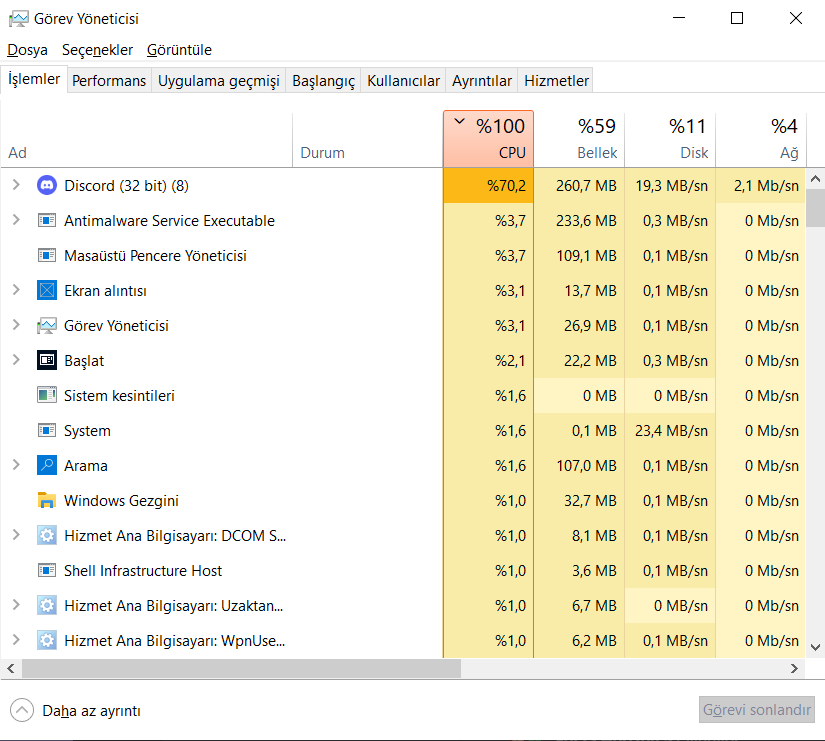Click the 23,4 MB/sn disk cell
This screenshot has height=741, width=825.
pos(671,431)
